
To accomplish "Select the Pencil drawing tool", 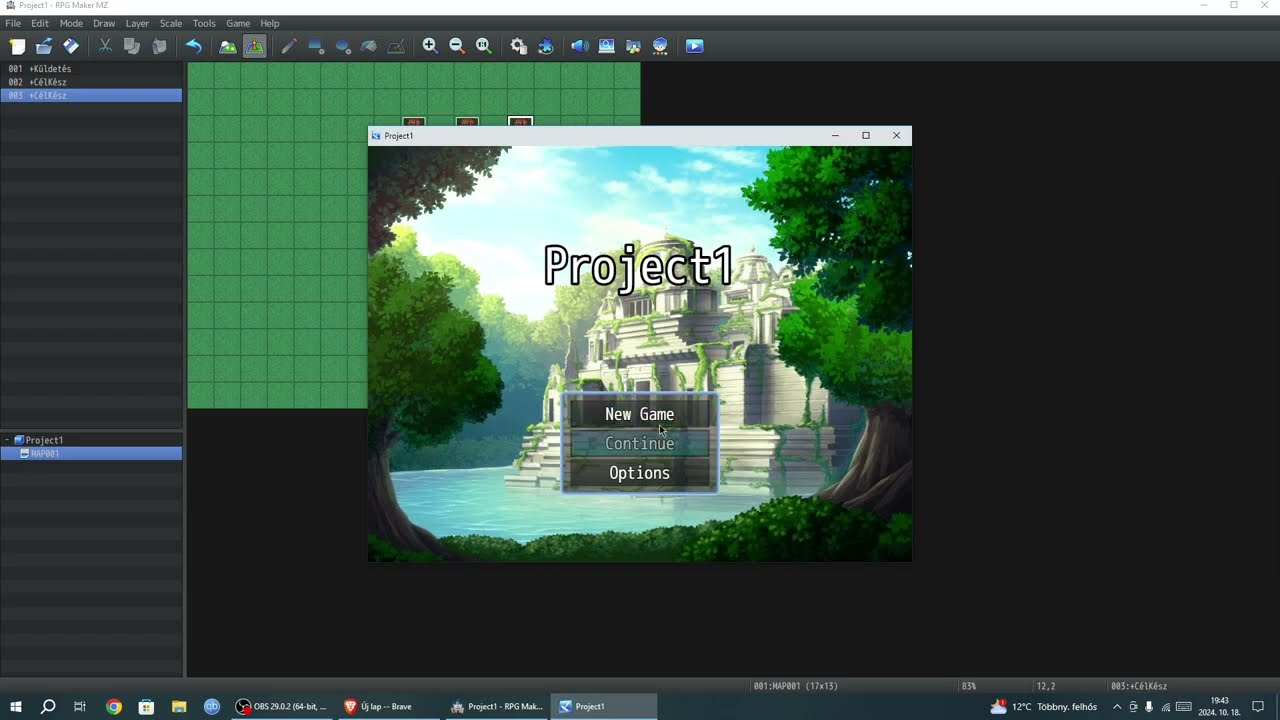I will [289, 46].
